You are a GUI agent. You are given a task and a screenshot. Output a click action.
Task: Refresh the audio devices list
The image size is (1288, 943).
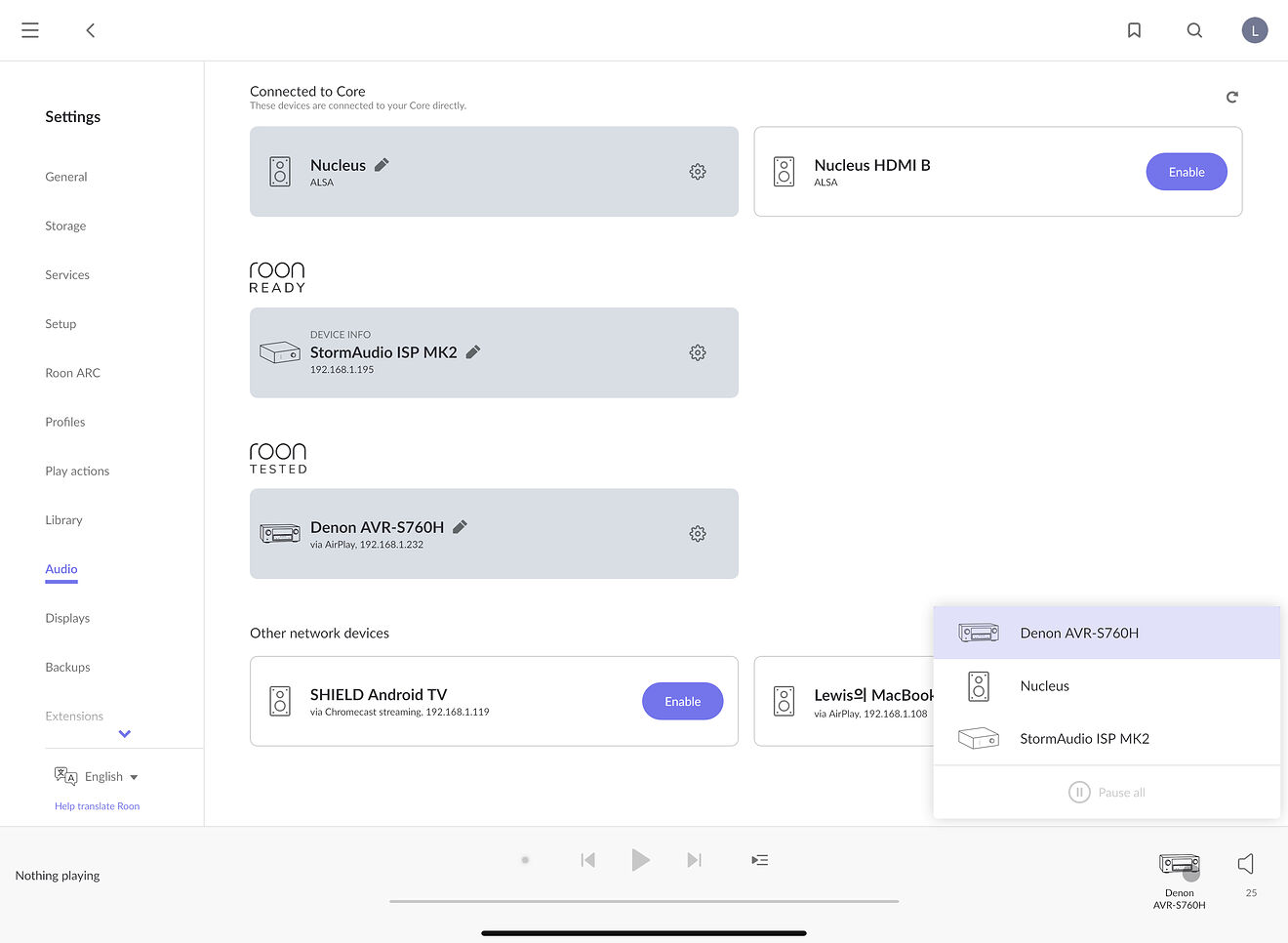click(1232, 97)
